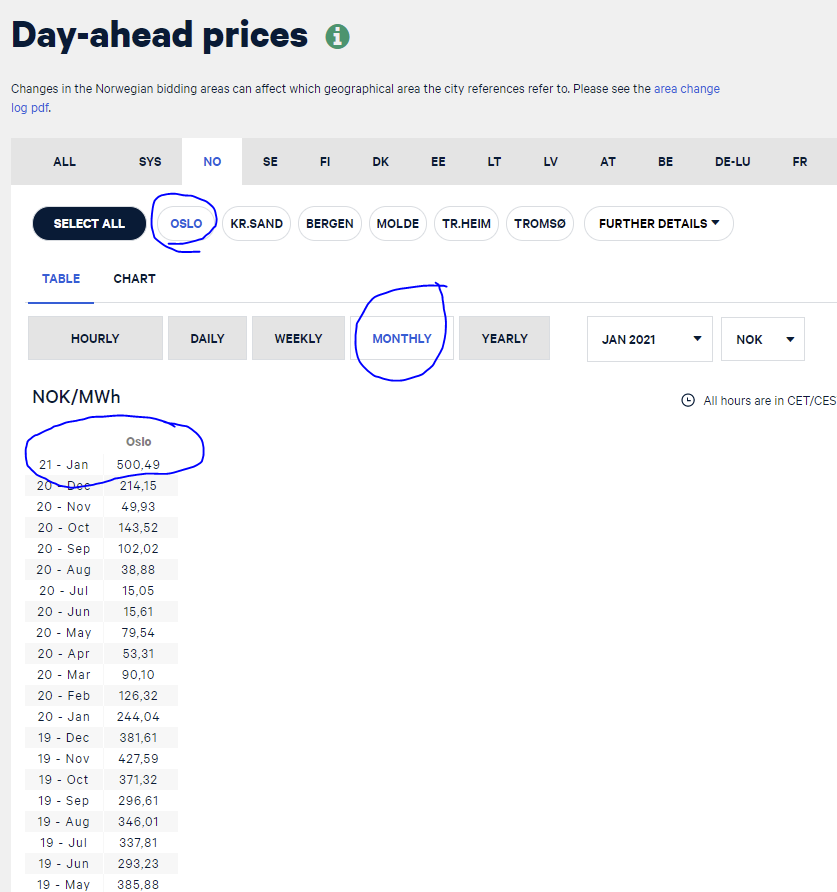This screenshot has height=892, width=837.
Task: Toggle the KR.SAND area filter
Action: [x=257, y=224]
